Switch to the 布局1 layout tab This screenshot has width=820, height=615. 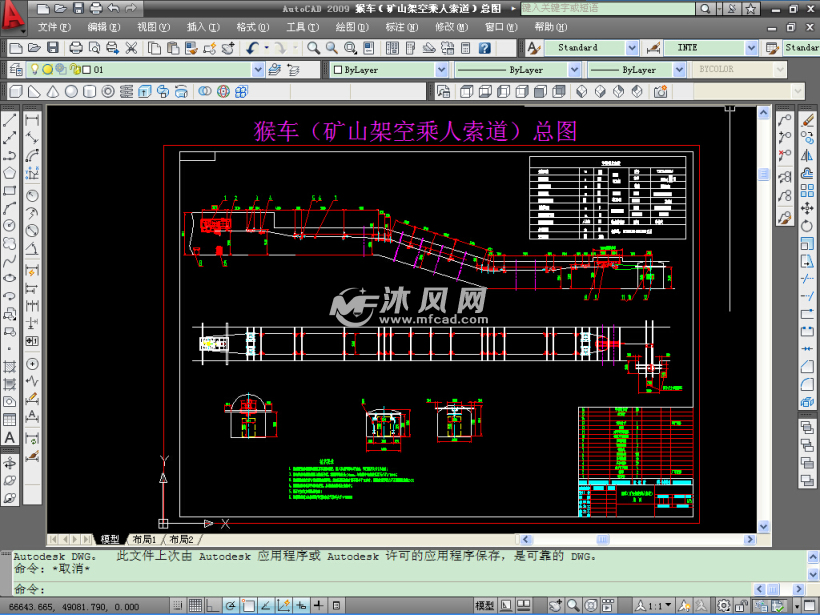pos(144,539)
